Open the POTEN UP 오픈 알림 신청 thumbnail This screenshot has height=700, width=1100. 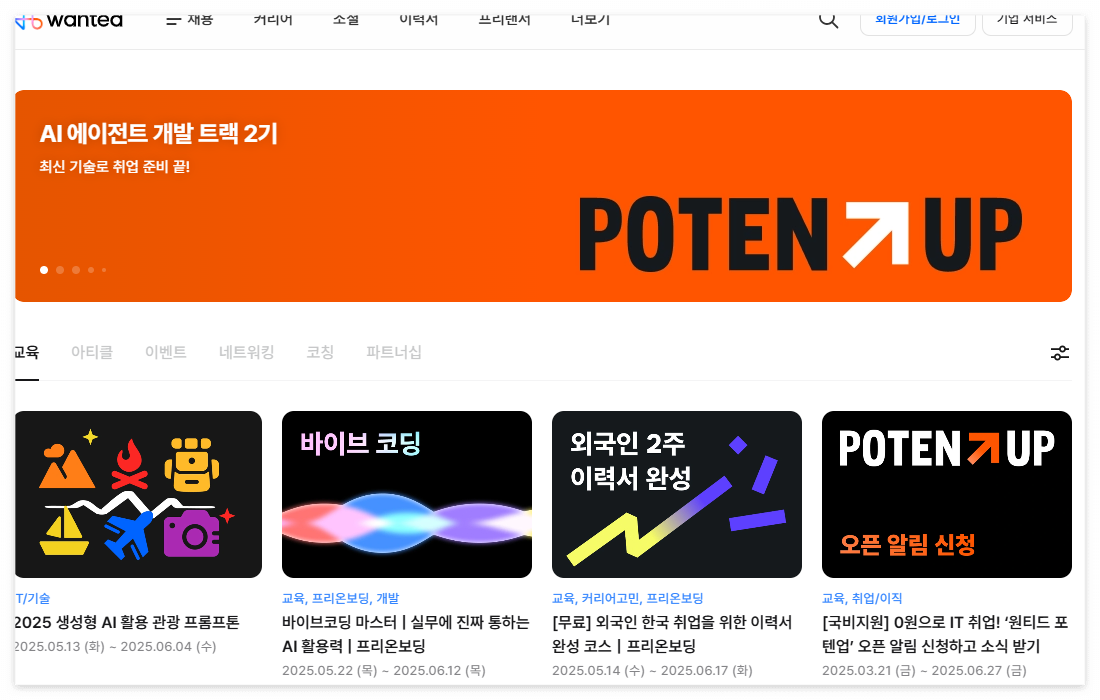(x=947, y=494)
